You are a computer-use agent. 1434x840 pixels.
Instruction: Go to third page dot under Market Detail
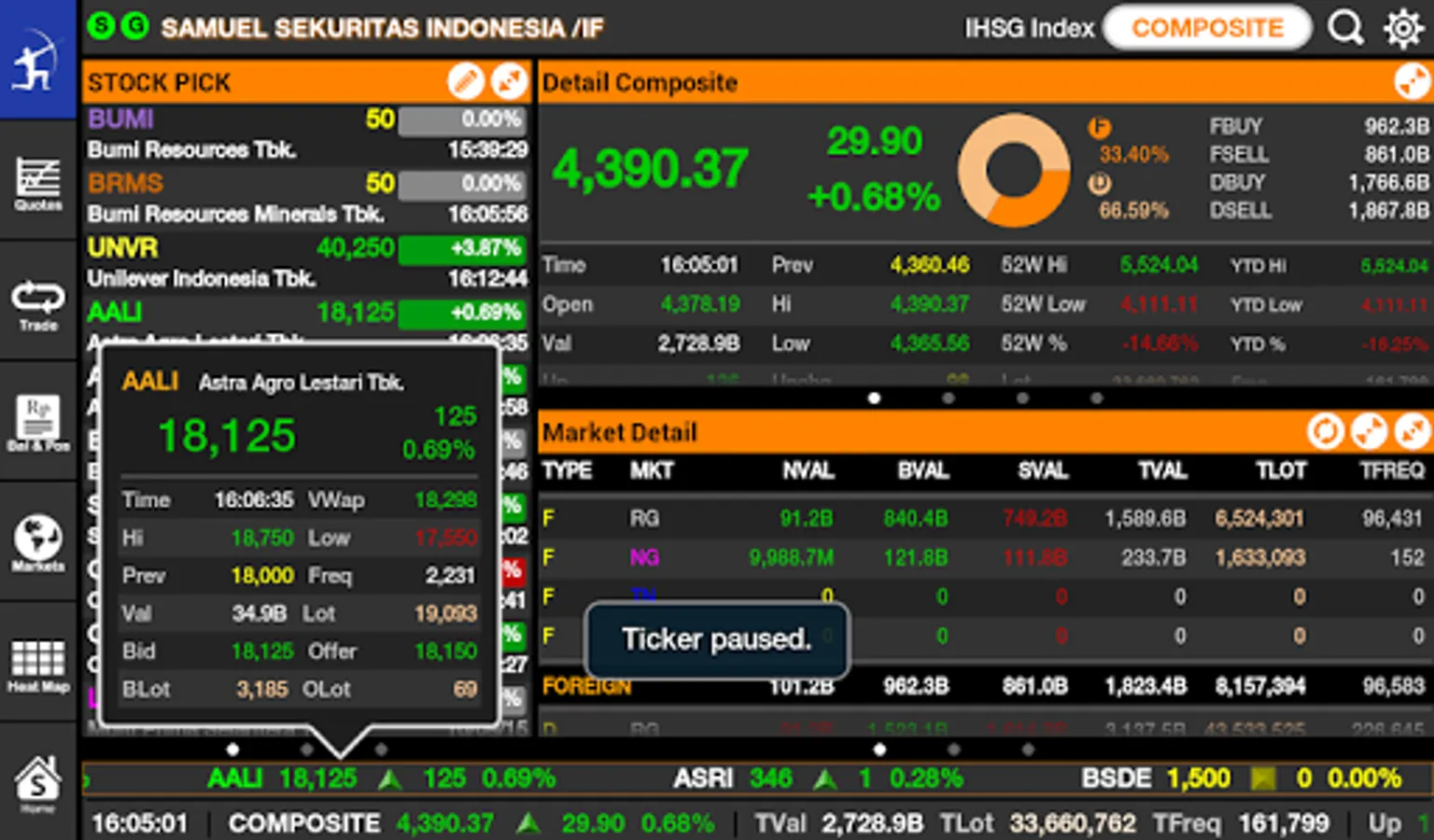pos(1028,749)
